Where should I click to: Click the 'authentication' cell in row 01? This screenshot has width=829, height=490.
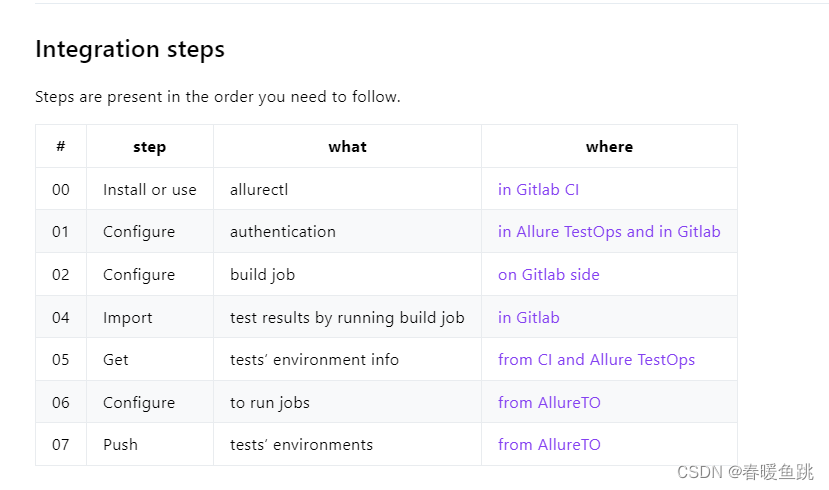282,232
